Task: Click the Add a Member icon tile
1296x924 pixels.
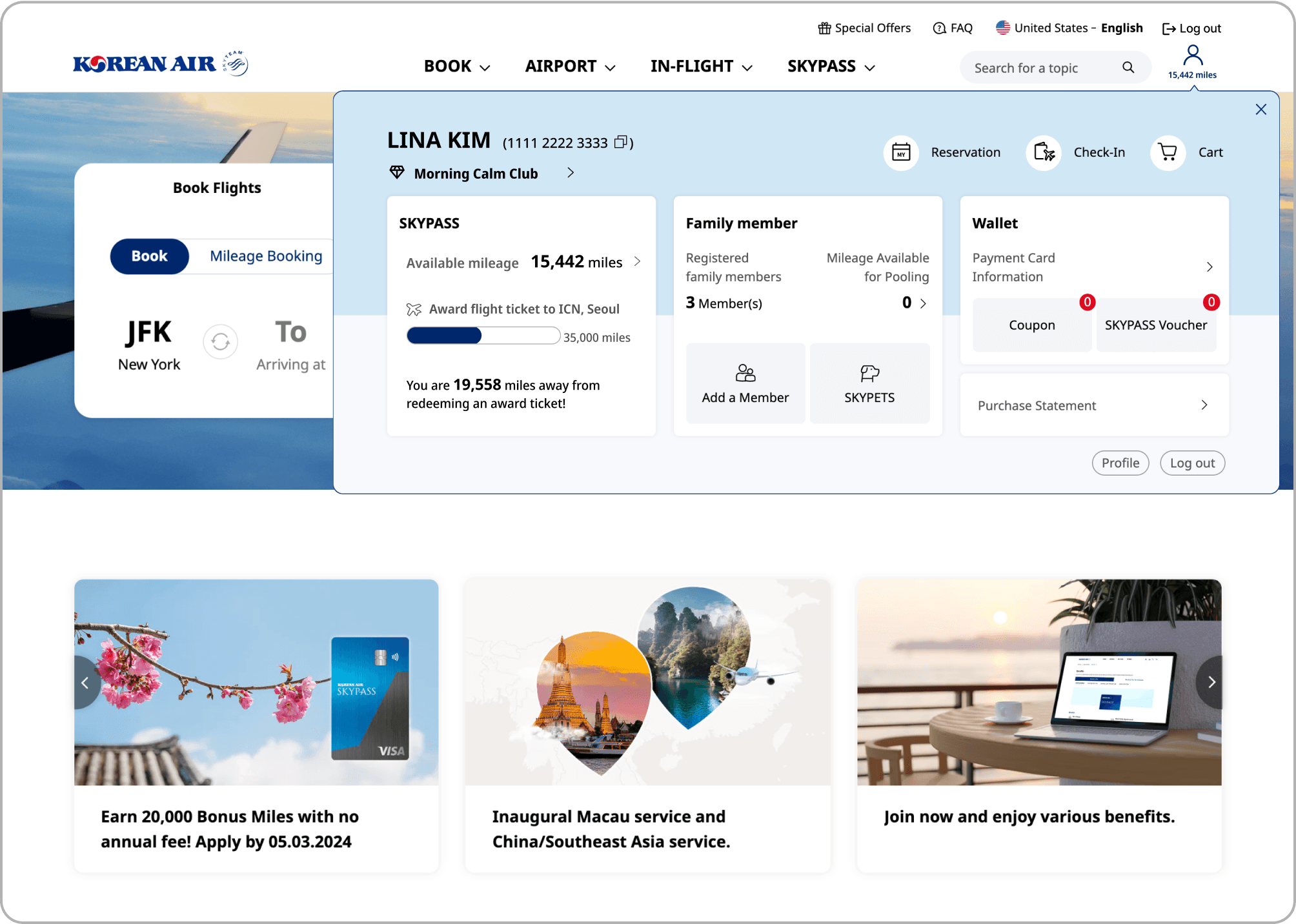Action: 745,383
